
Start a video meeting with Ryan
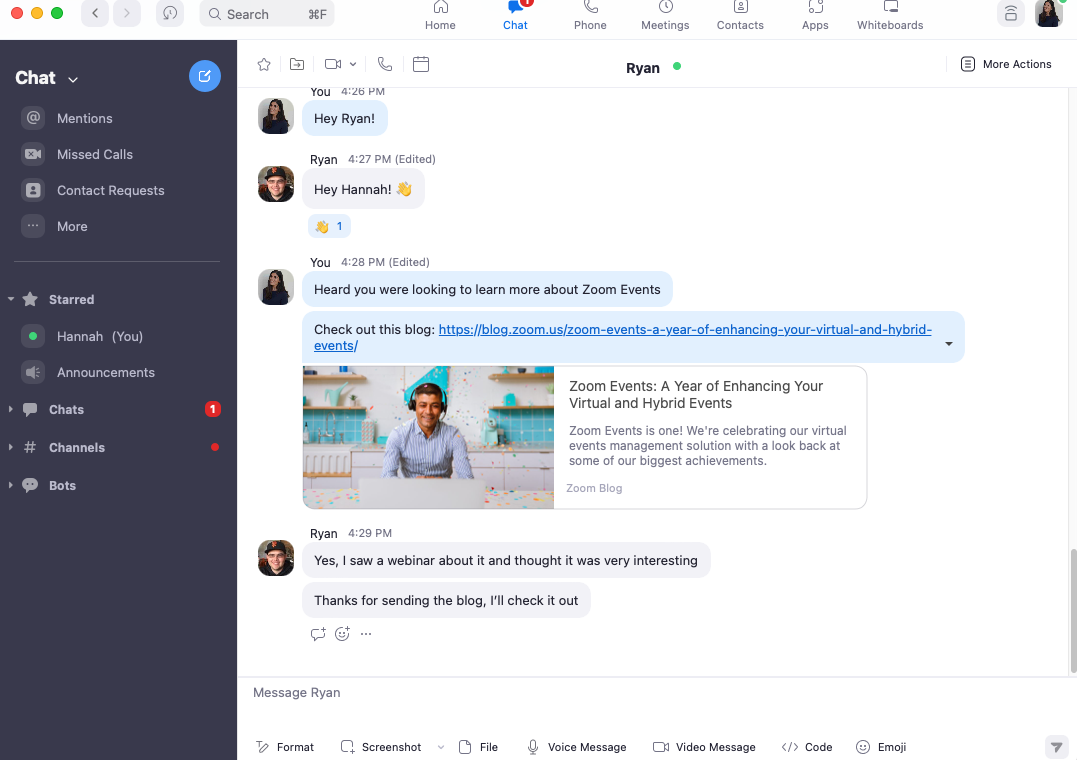[x=333, y=65]
